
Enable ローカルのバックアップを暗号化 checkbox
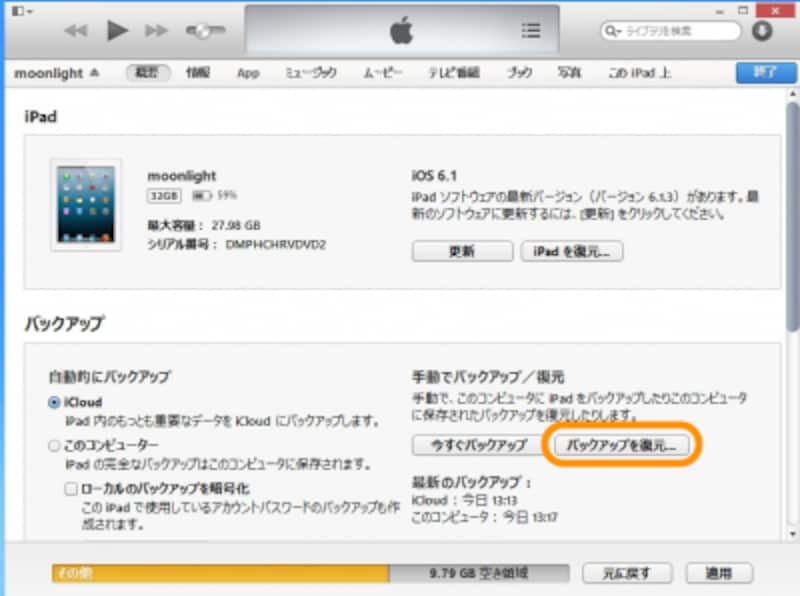(x=70, y=486)
